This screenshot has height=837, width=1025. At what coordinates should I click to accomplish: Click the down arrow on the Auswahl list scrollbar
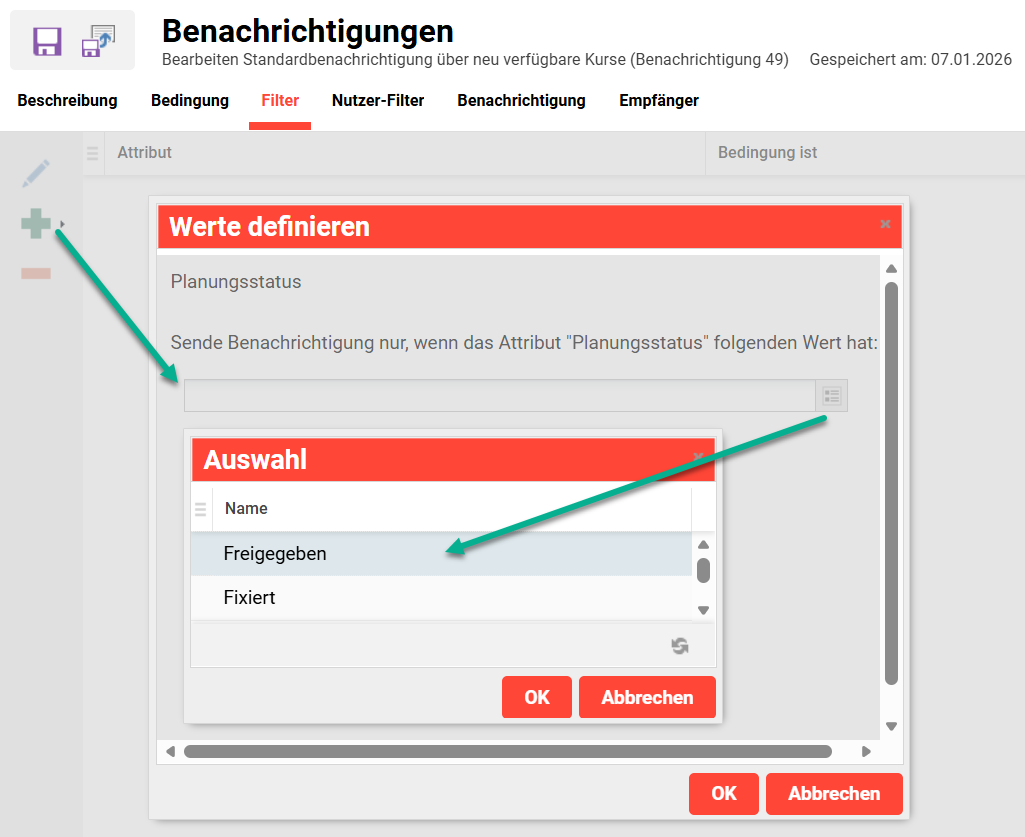[x=703, y=609]
